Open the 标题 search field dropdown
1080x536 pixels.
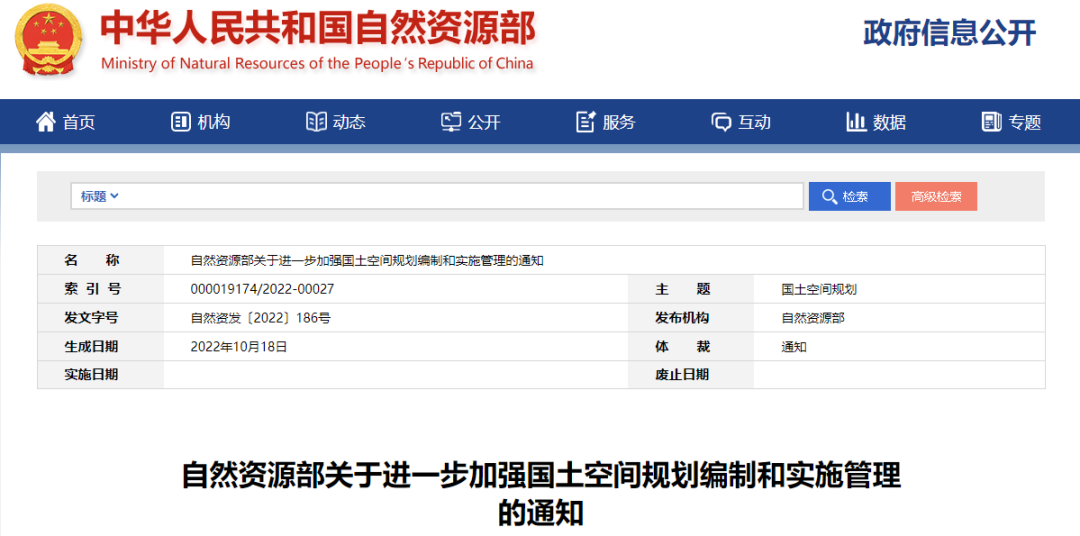coord(100,196)
